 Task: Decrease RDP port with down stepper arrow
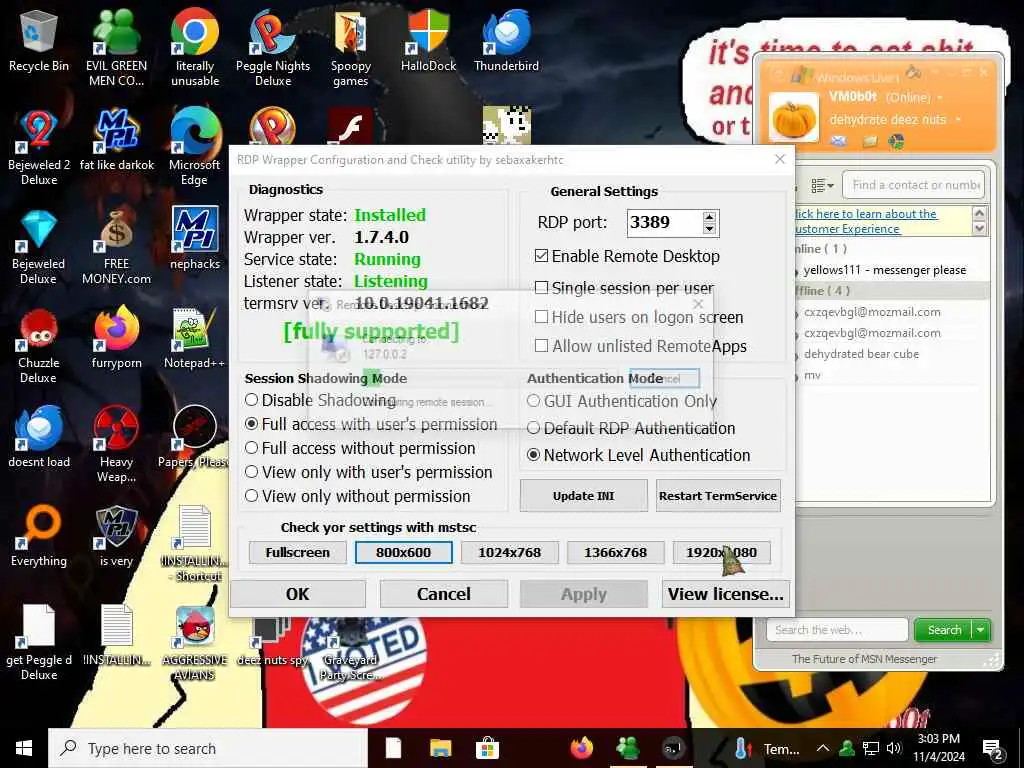709,229
